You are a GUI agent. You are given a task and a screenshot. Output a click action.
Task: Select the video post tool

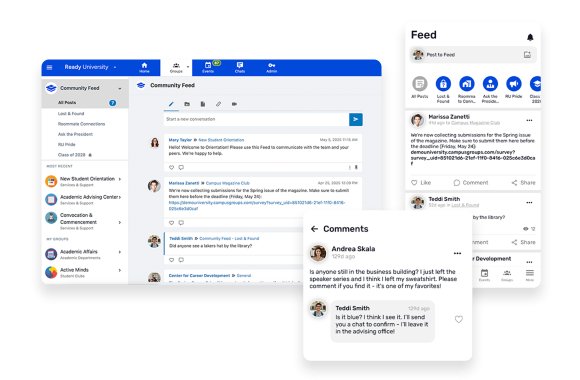click(x=235, y=104)
